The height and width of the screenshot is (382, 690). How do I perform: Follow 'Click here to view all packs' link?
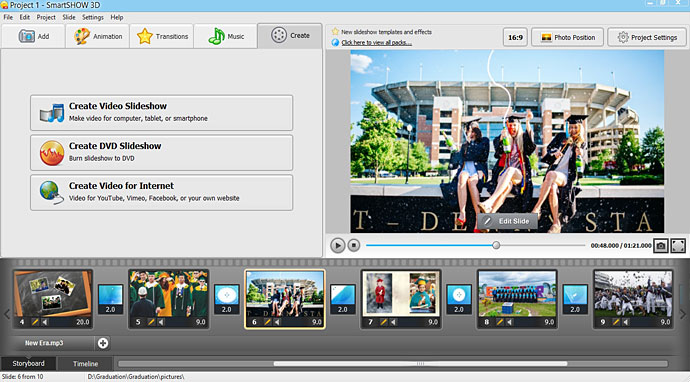tap(376, 42)
